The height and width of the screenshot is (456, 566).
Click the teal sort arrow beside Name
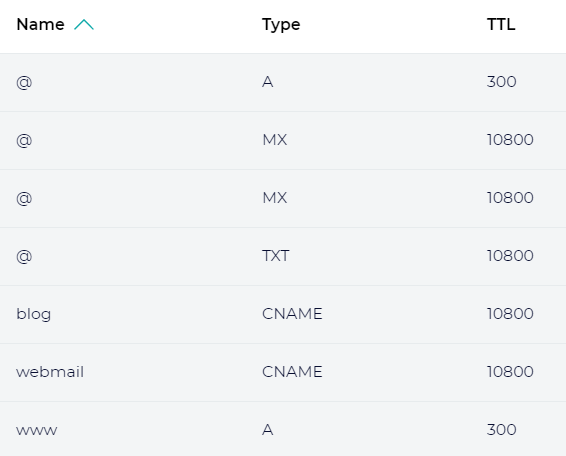point(84,25)
